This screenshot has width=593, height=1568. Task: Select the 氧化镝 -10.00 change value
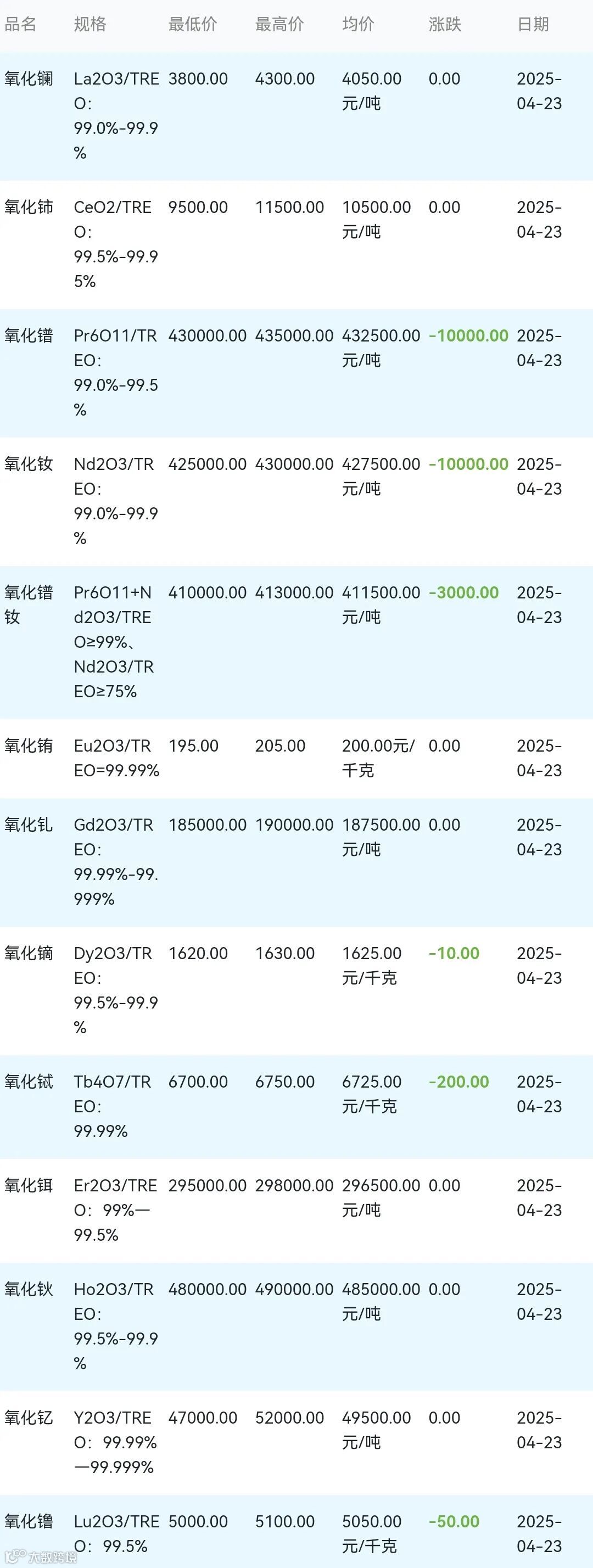click(x=454, y=953)
